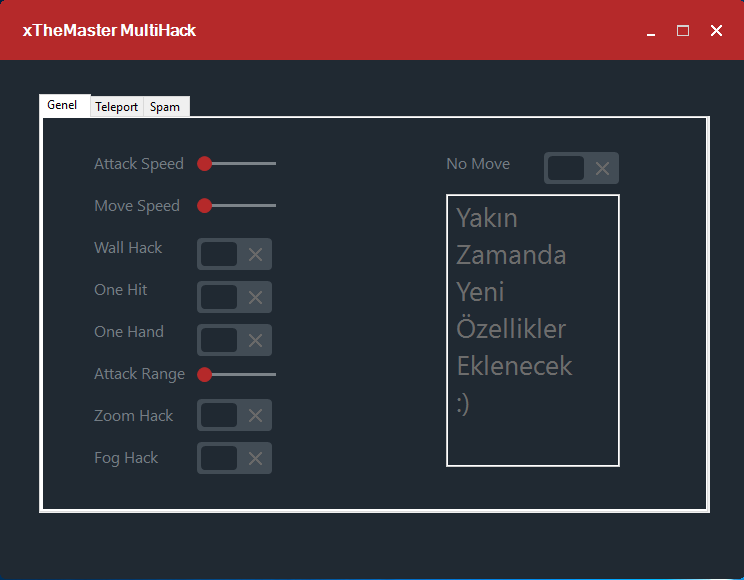Click the Attack Range slider handle
744x580 pixels.
pyautogui.click(x=205, y=374)
